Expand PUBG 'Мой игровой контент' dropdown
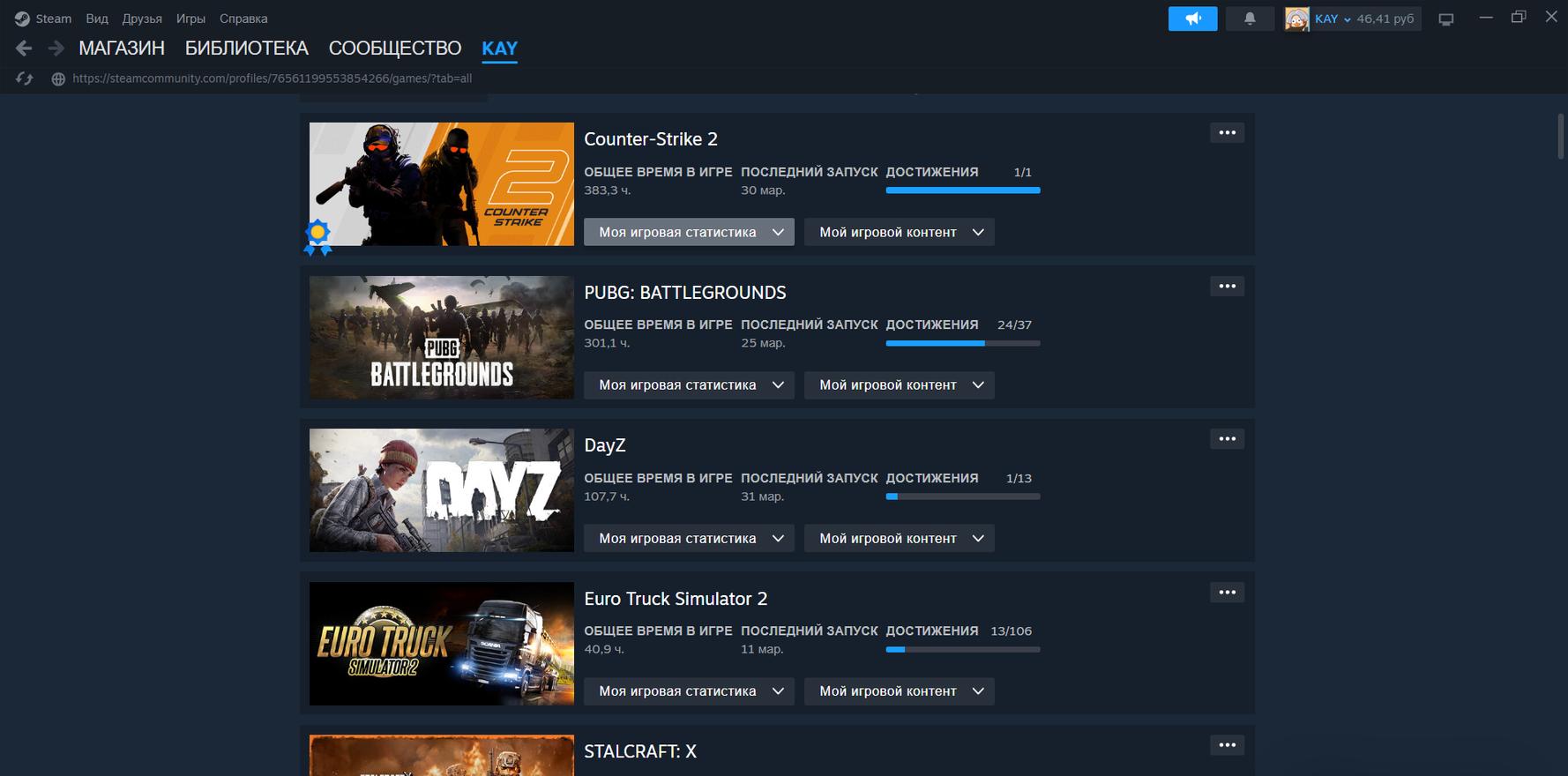 click(x=899, y=385)
